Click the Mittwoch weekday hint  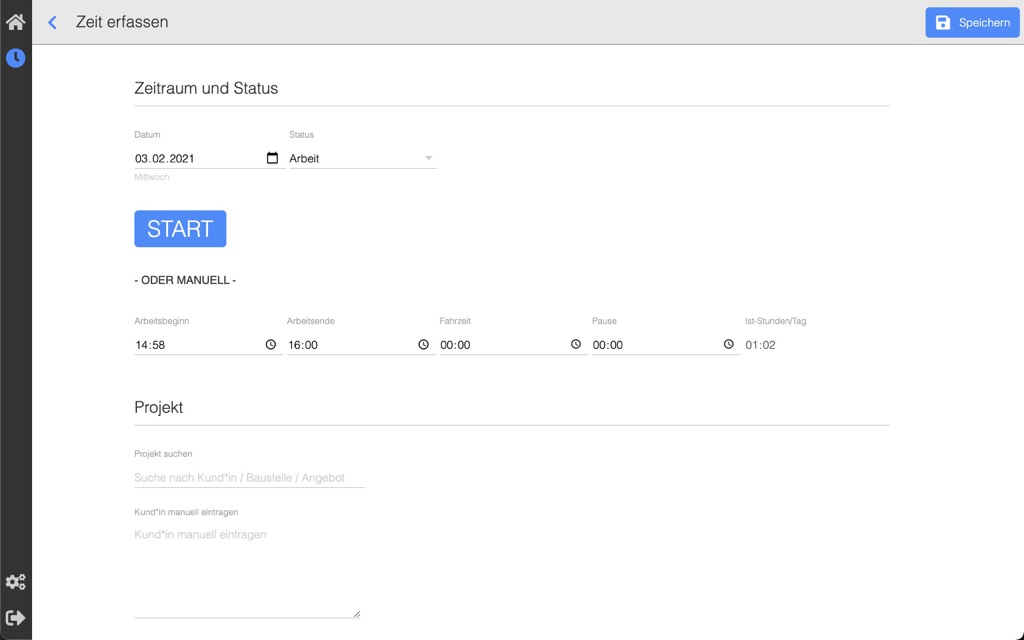click(x=152, y=177)
